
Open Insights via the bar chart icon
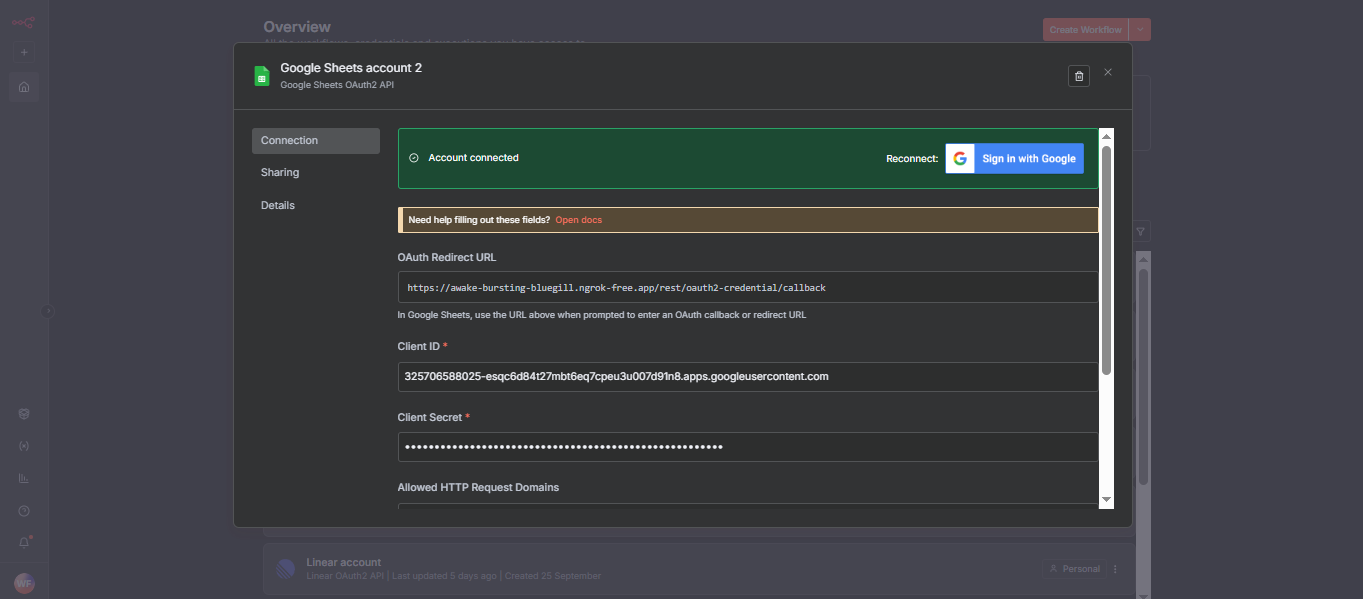(x=23, y=478)
